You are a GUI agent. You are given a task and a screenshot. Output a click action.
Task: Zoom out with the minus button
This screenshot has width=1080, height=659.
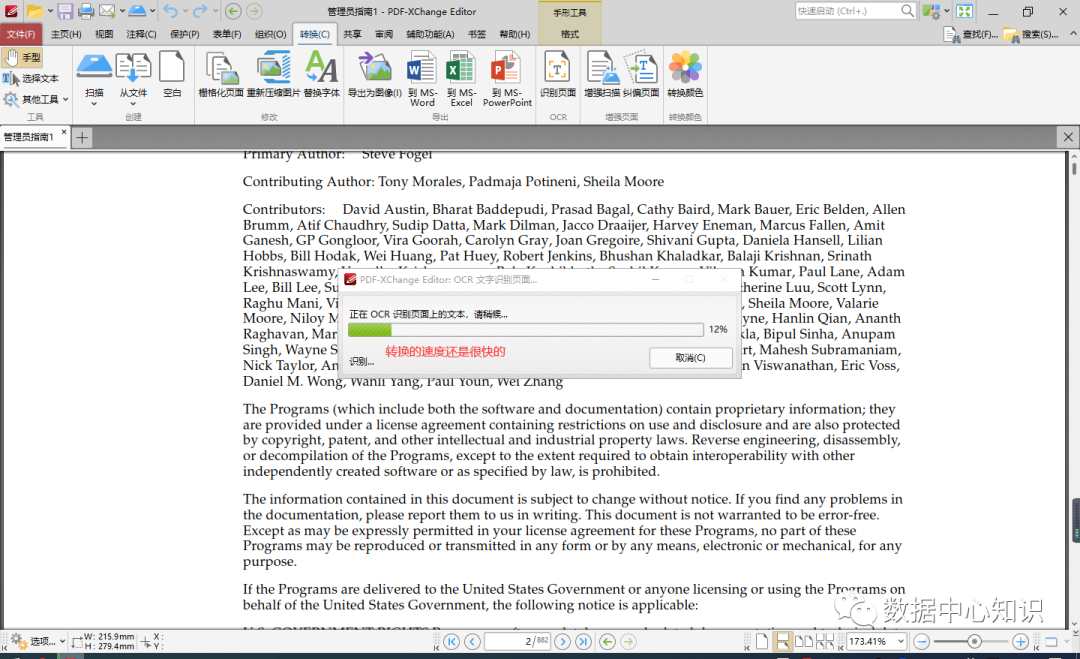pos(922,642)
